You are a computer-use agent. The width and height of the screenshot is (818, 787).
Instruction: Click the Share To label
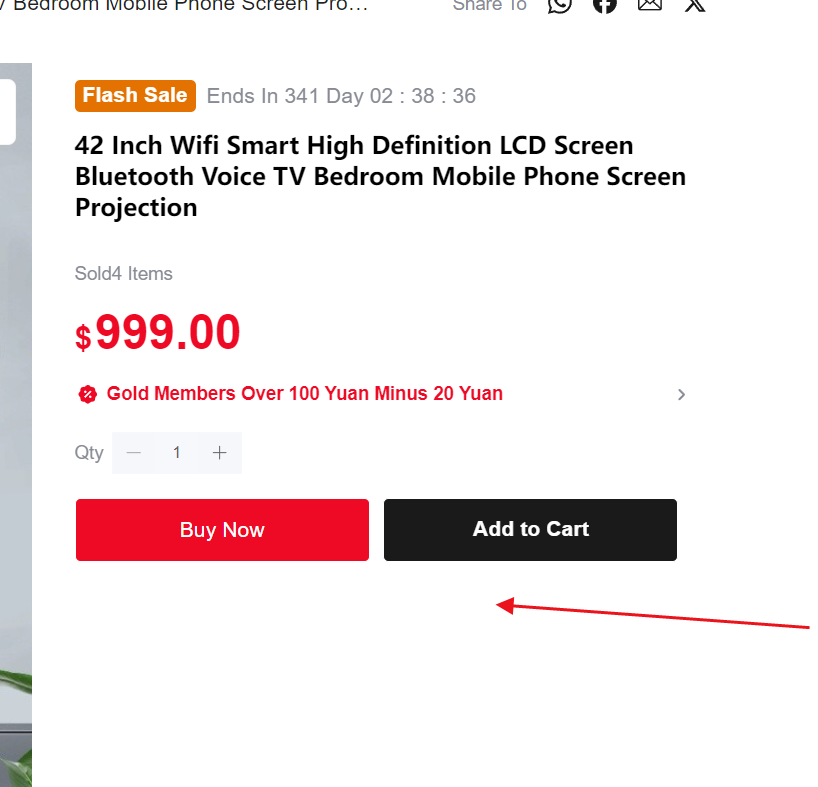coord(489,5)
